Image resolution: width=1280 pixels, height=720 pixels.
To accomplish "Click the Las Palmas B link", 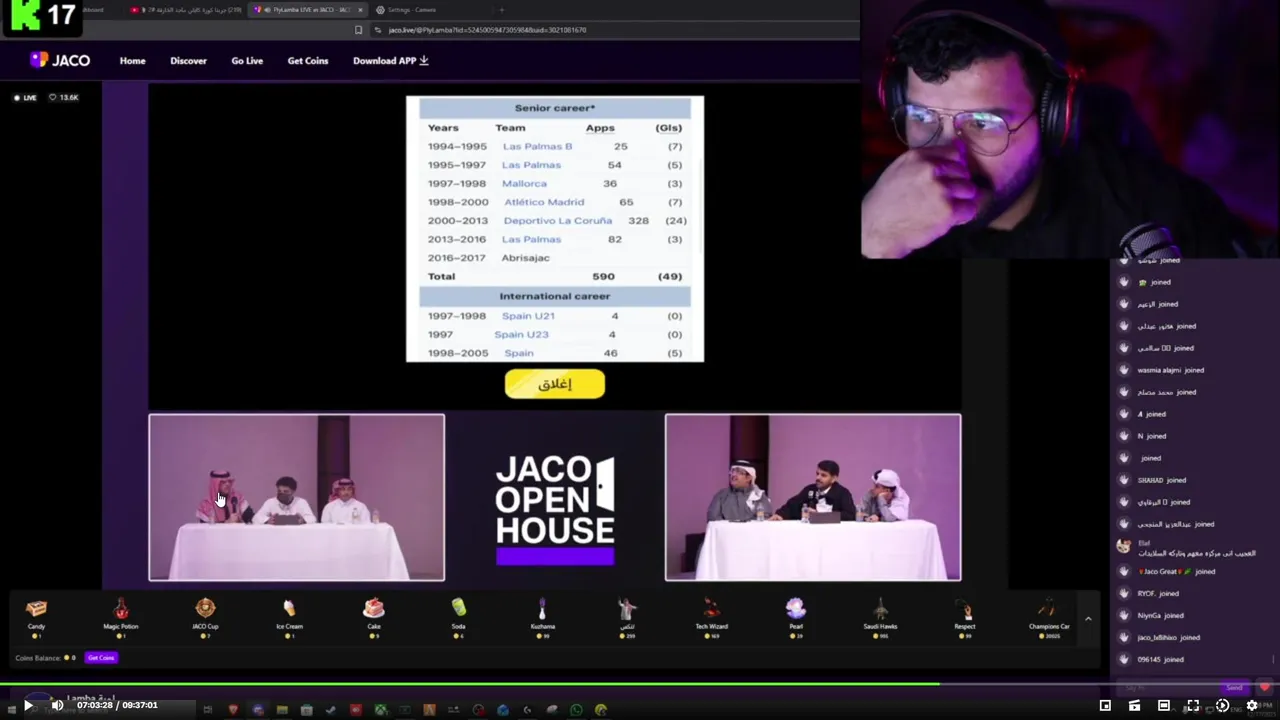I will [537, 147].
